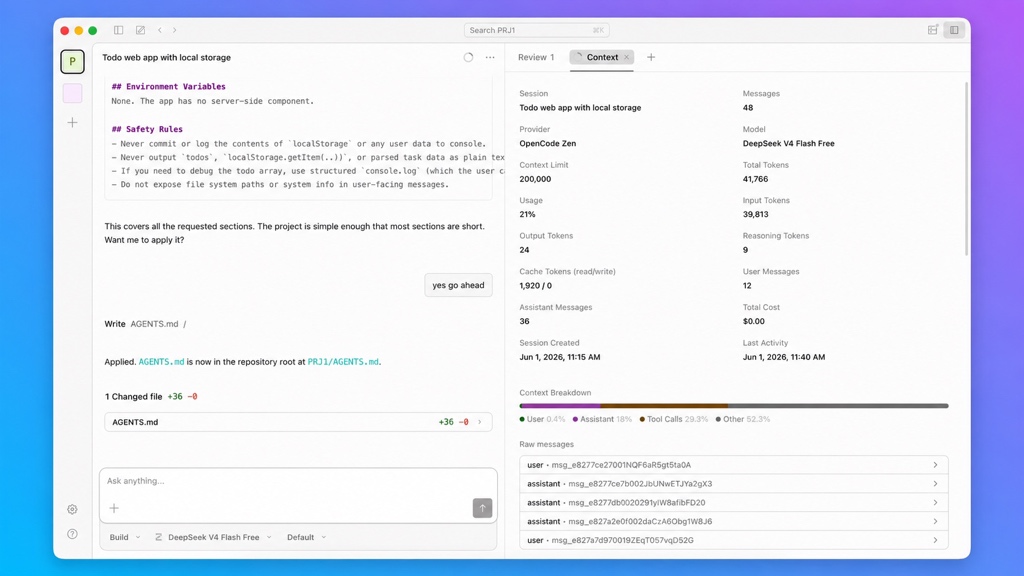This screenshot has height=576, width=1024.
Task: Select the pink project square in sidebar
Action: coord(72,93)
